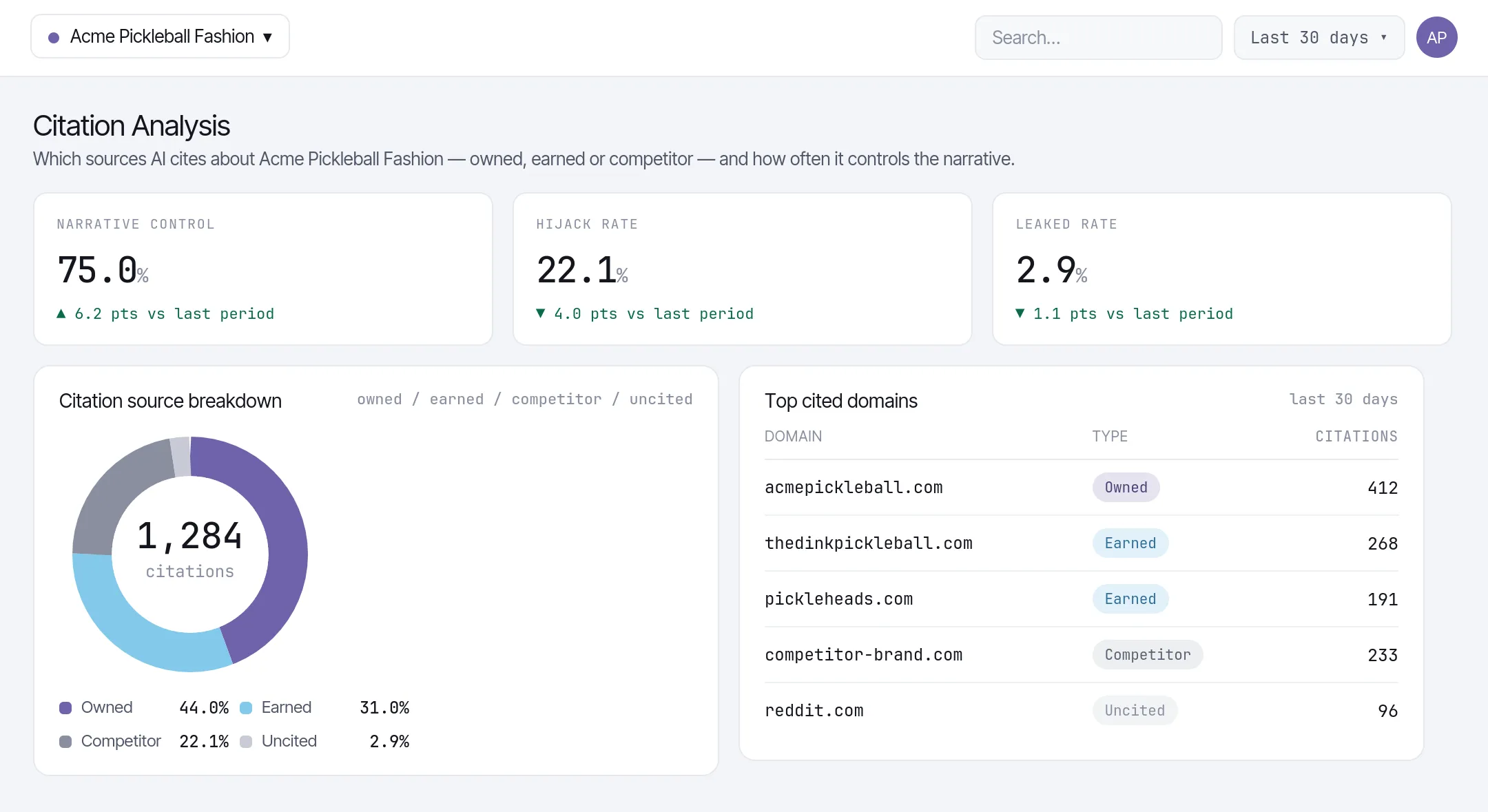
Task: Select the 412 citations count
Action: pyautogui.click(x=1383, y=488)
